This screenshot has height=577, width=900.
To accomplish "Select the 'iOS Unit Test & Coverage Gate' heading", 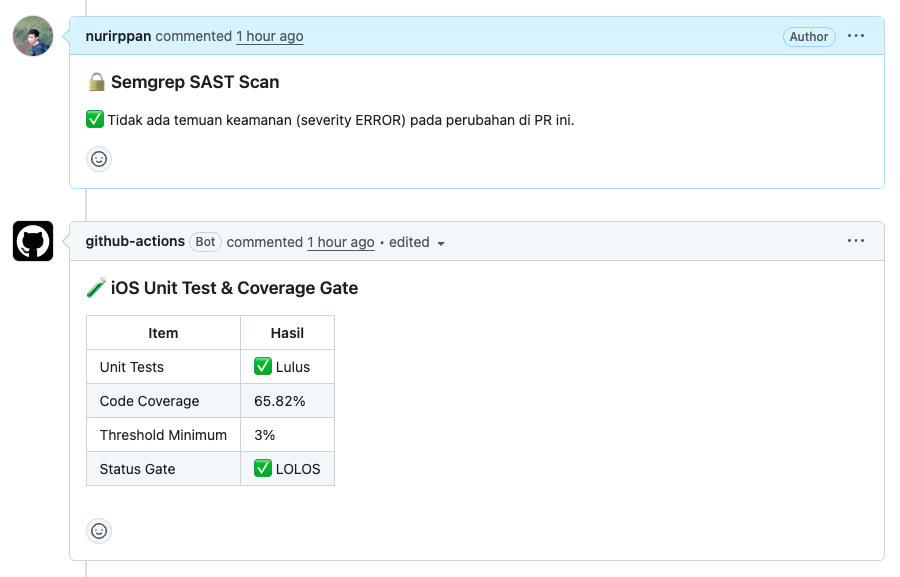I will point(234,288).
